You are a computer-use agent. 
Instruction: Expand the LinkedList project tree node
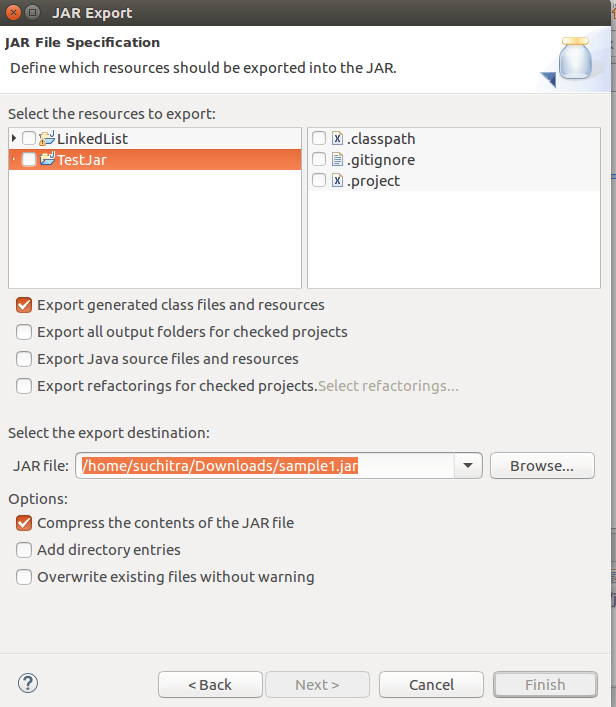click(x=14, y=138)
